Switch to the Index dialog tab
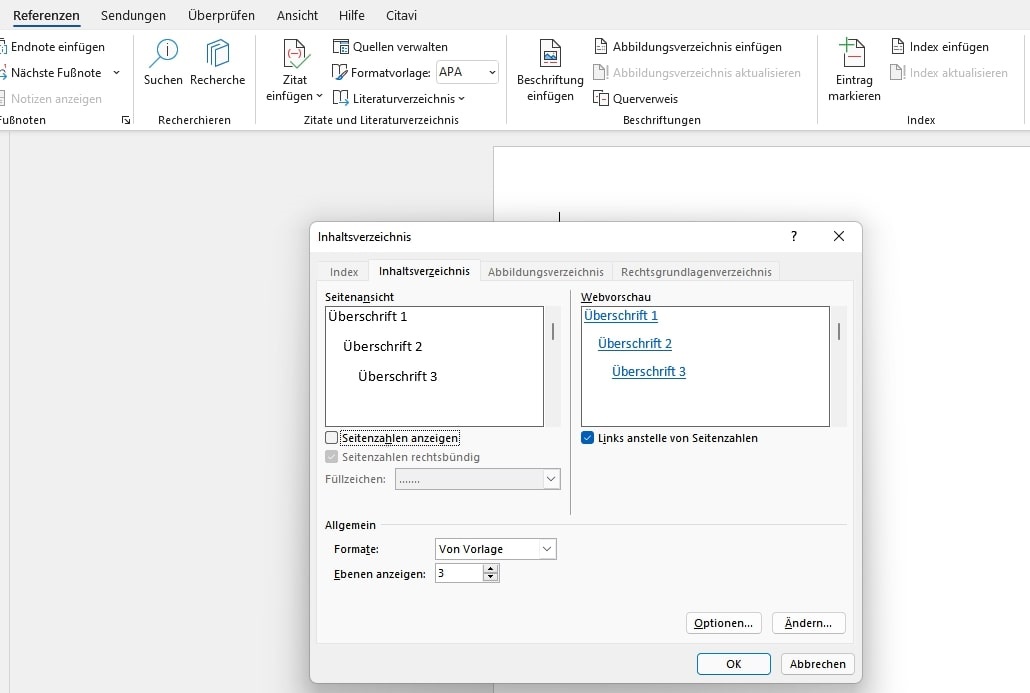This screenshot has width=1030, height=693. pyautogui.click(x=344, y=272)
